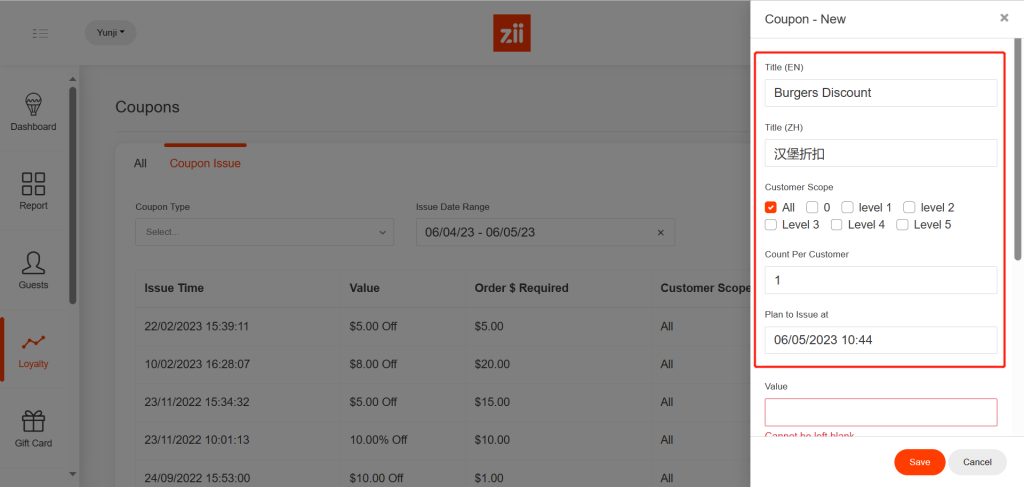The height and width of the screenshot is (487, 1024).
Task: Select the Loyalty chart icon
Action: (33, 342)
